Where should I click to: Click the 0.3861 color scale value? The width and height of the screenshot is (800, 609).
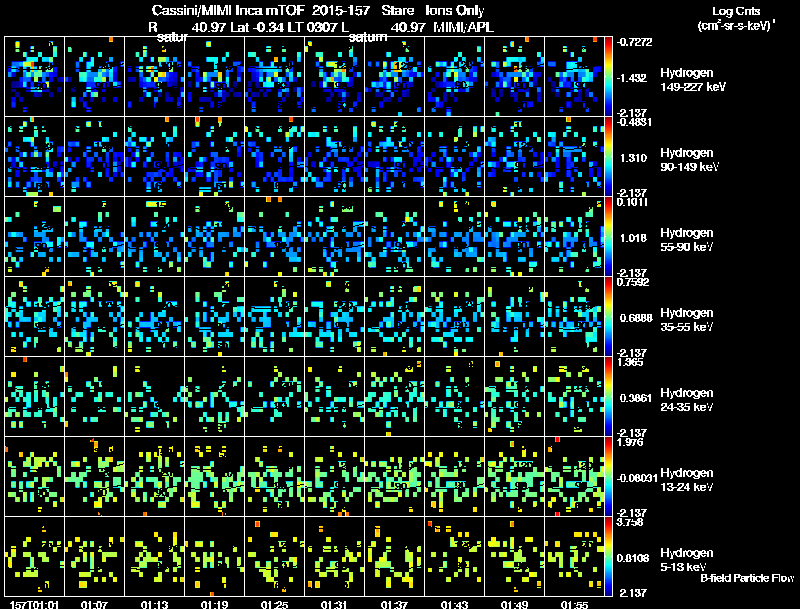636,398
